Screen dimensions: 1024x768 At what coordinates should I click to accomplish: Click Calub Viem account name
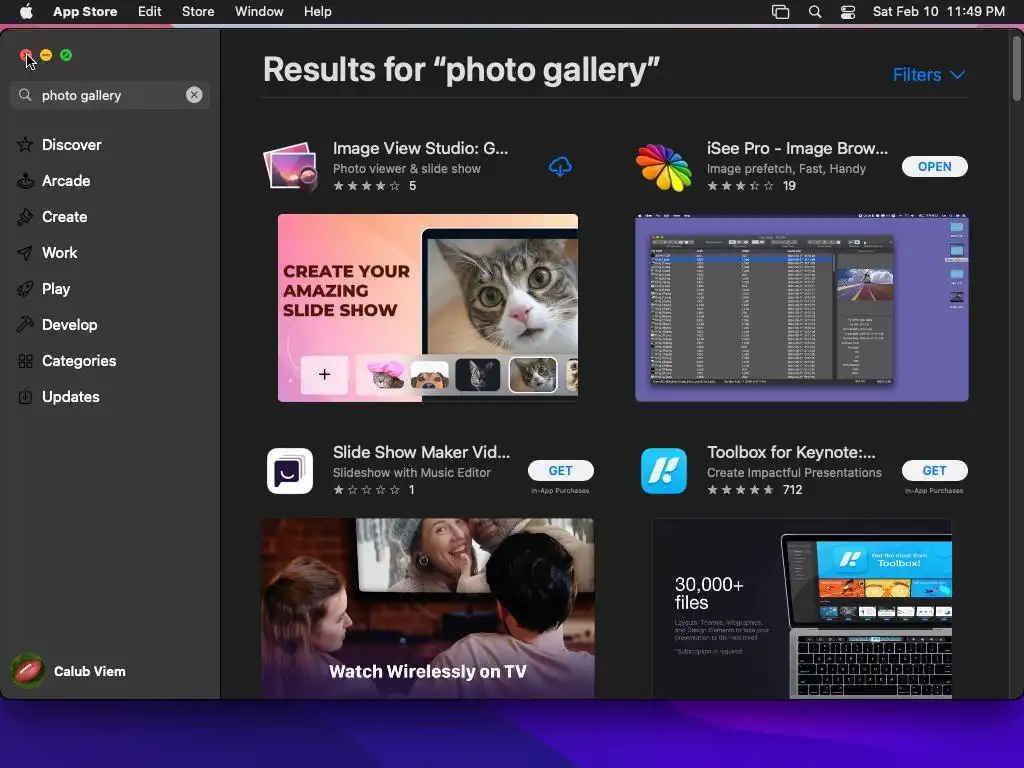(x=89, y=671)
